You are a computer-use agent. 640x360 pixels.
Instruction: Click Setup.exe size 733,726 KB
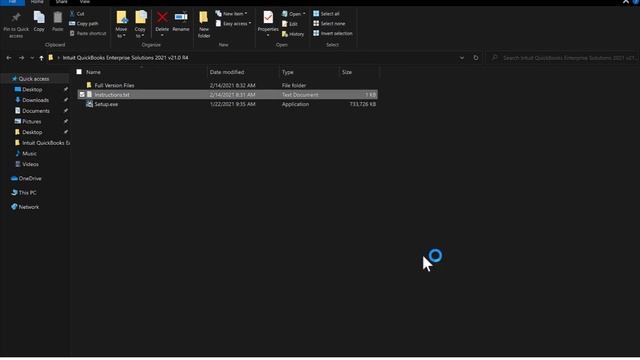pyautogui.click(x=362, y=104)
